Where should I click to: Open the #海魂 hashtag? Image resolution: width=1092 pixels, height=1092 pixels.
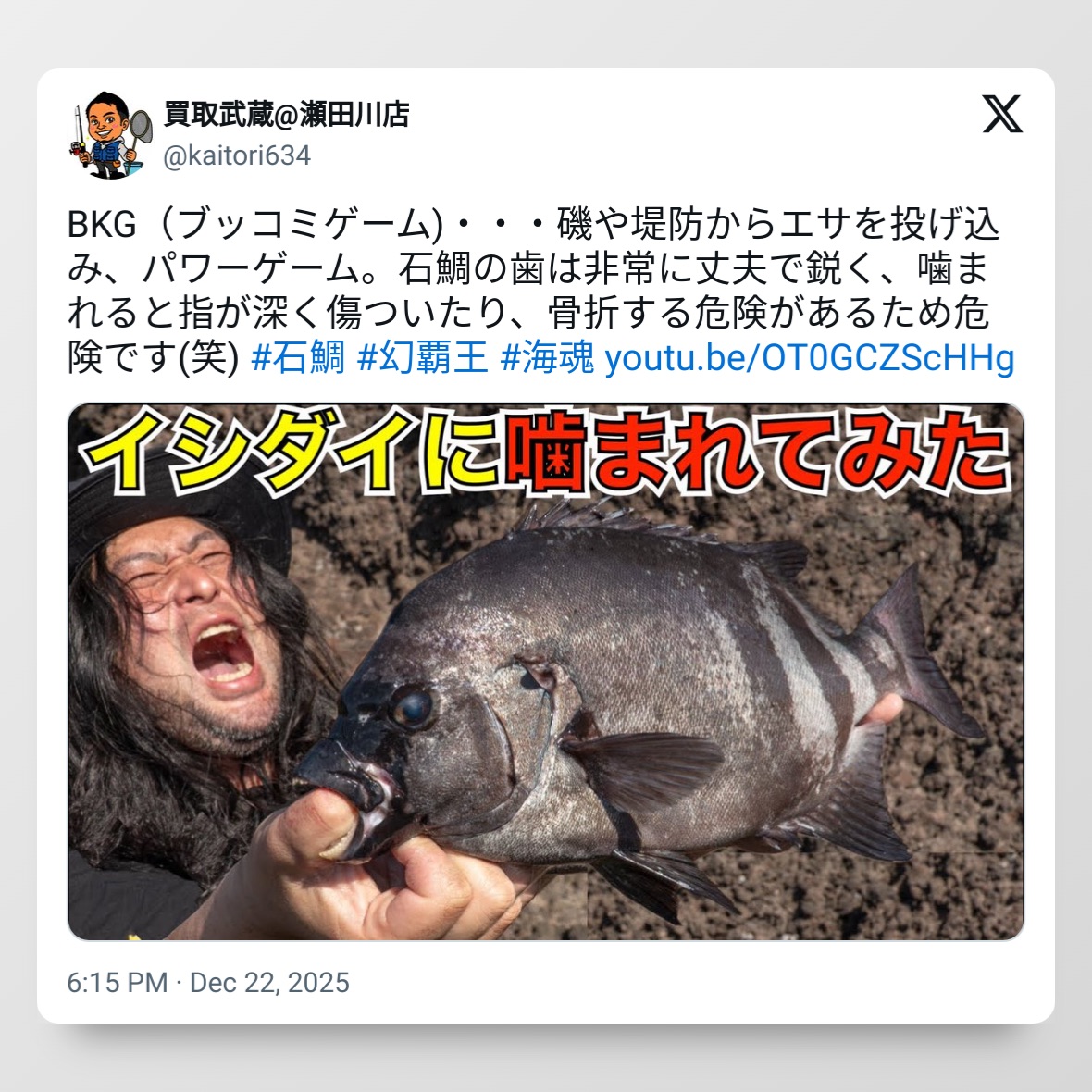548,358
